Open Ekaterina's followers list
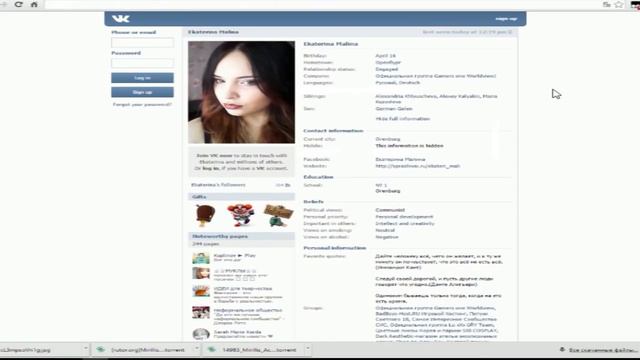 [218, 185]
